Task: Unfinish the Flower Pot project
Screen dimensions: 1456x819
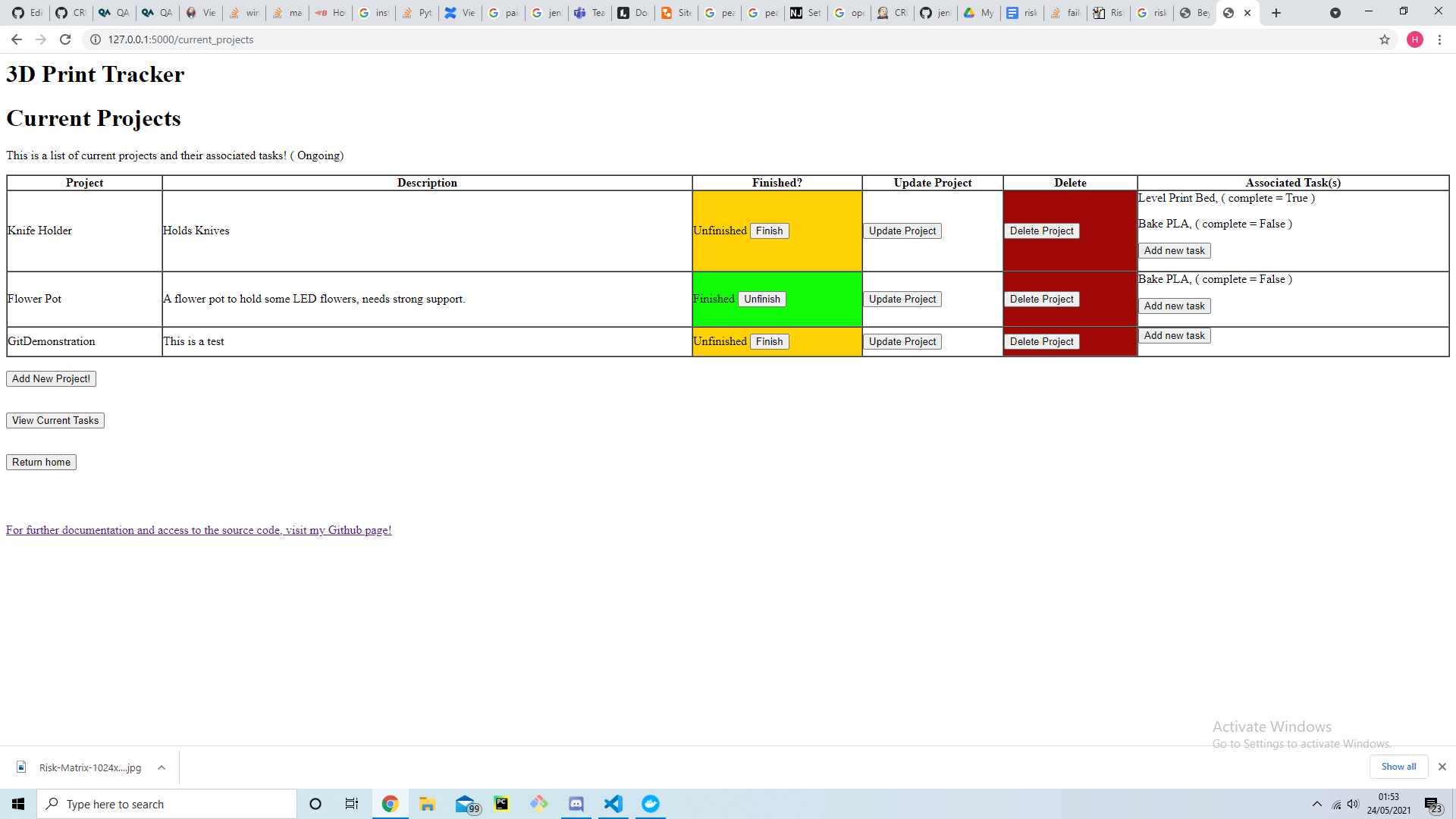Action: pyautogui.click(x=762, y=299)
